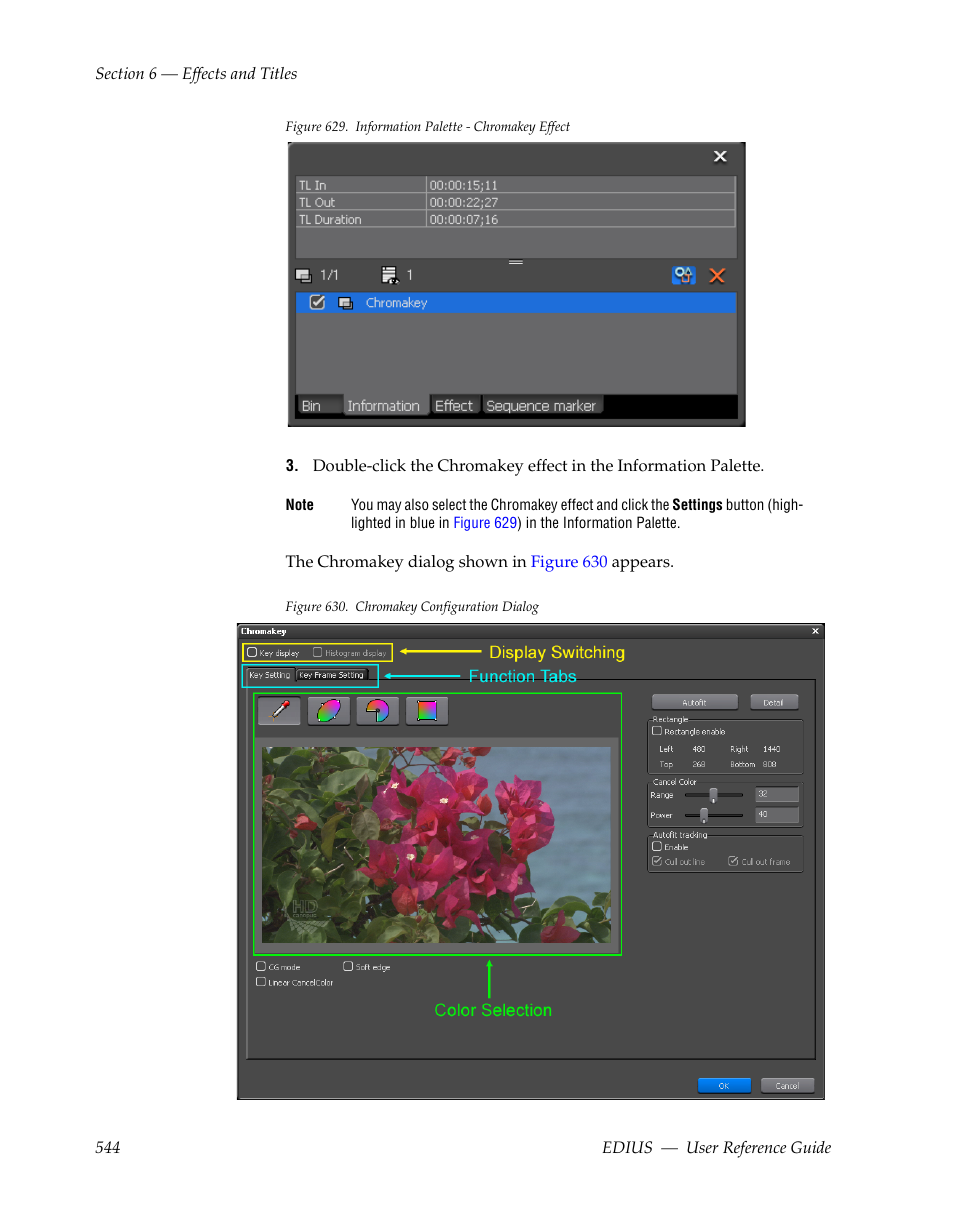Click the Cancel Color Range slider handle
This screenshot has width=954, height=1227.
pyautogui.click(x=713, y=795)
